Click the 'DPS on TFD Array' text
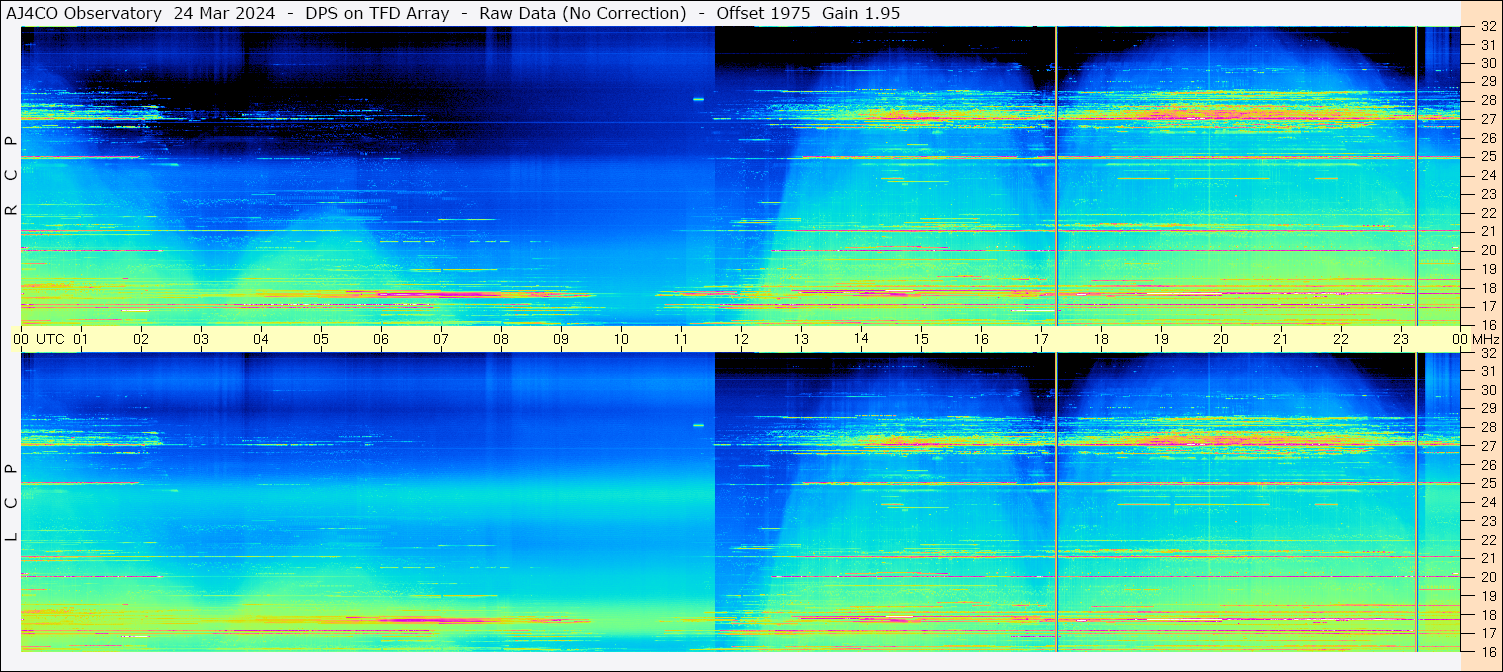 coord(376,13)
